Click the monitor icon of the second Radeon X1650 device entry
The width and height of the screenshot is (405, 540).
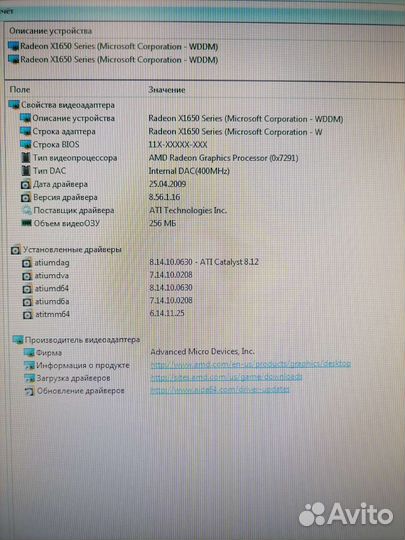coord(14,59)
